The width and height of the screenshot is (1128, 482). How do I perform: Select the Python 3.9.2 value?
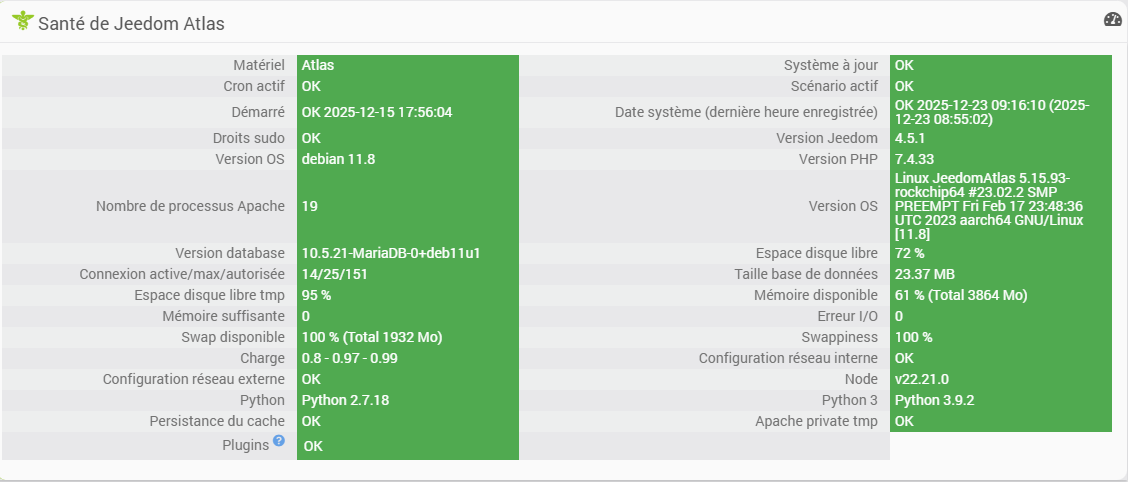coord(934,400)
